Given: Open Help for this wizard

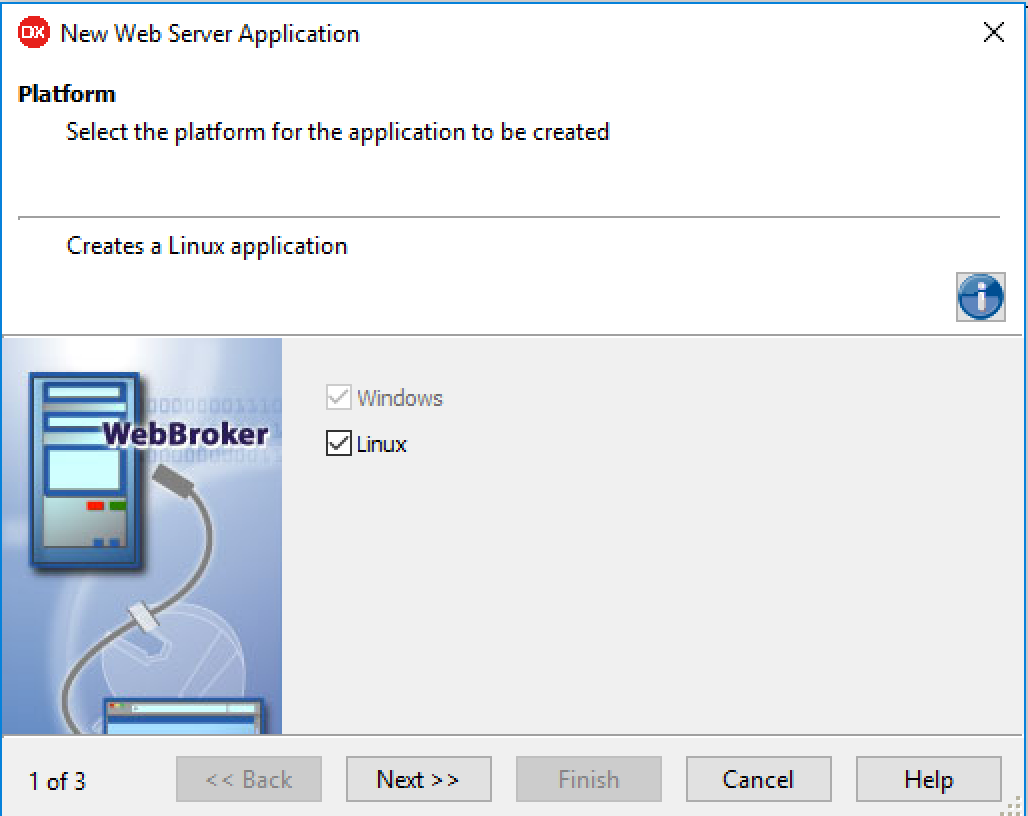Looking at the screenshot, I should pos(928,779).
